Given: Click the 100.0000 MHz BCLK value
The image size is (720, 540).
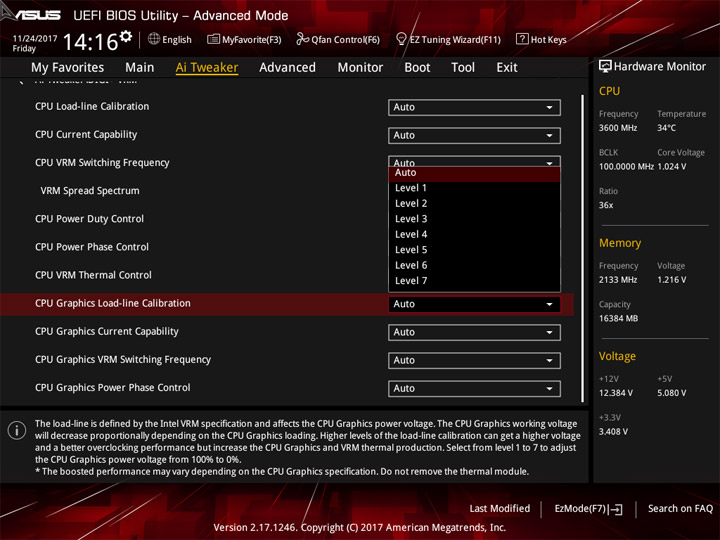Looking at the screenshot, I should click(x=626, y=167).
